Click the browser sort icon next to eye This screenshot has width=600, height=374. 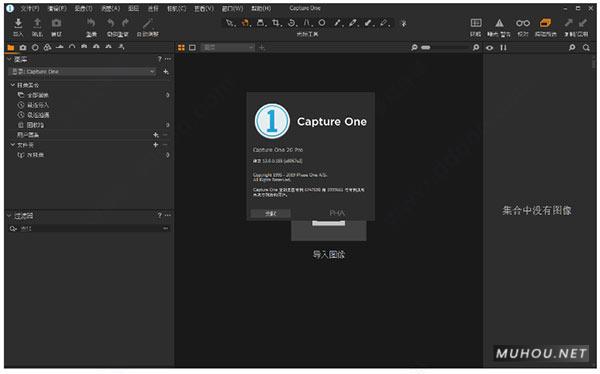click(504, 47)
